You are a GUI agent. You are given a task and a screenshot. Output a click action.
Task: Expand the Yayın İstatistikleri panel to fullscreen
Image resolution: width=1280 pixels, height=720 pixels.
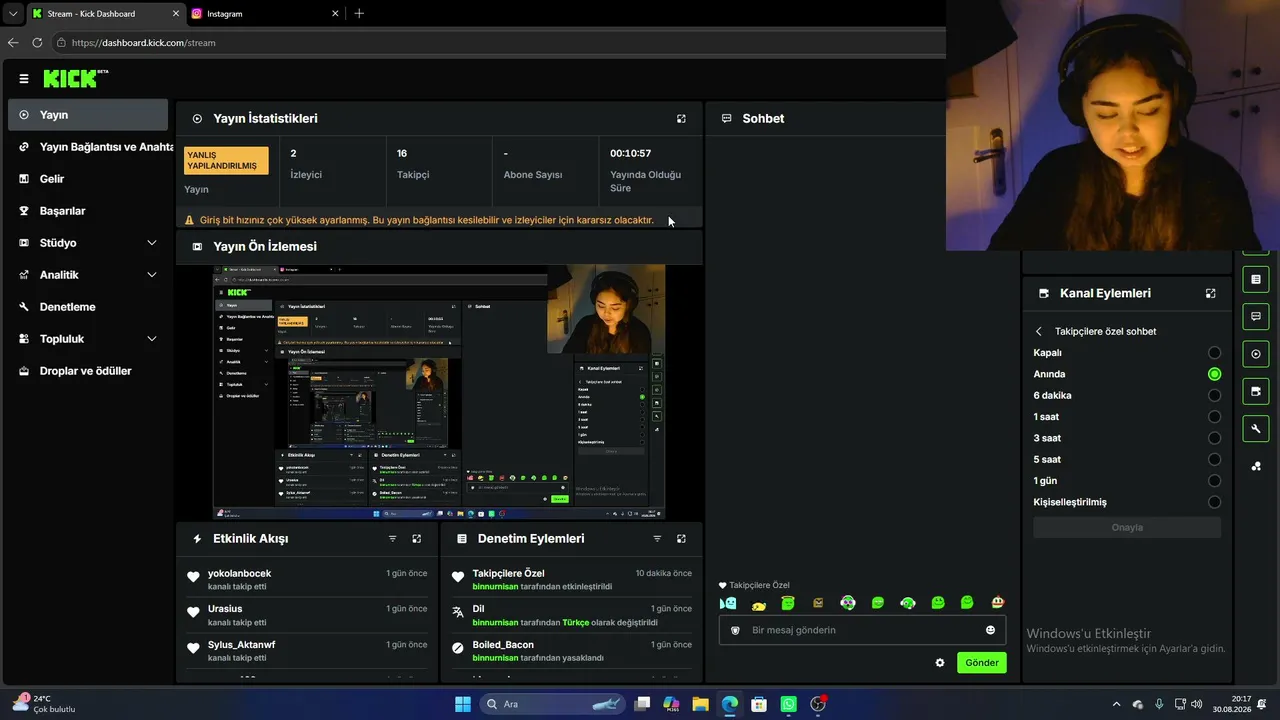681,119
